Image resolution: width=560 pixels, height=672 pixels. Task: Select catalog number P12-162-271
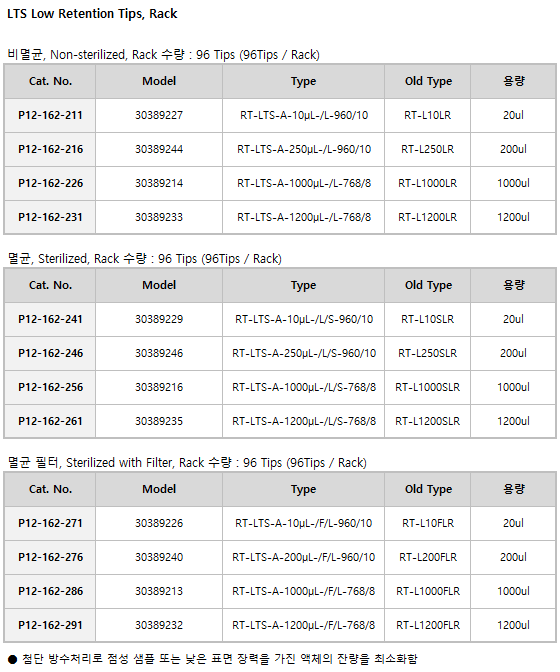tap(50, 523)
